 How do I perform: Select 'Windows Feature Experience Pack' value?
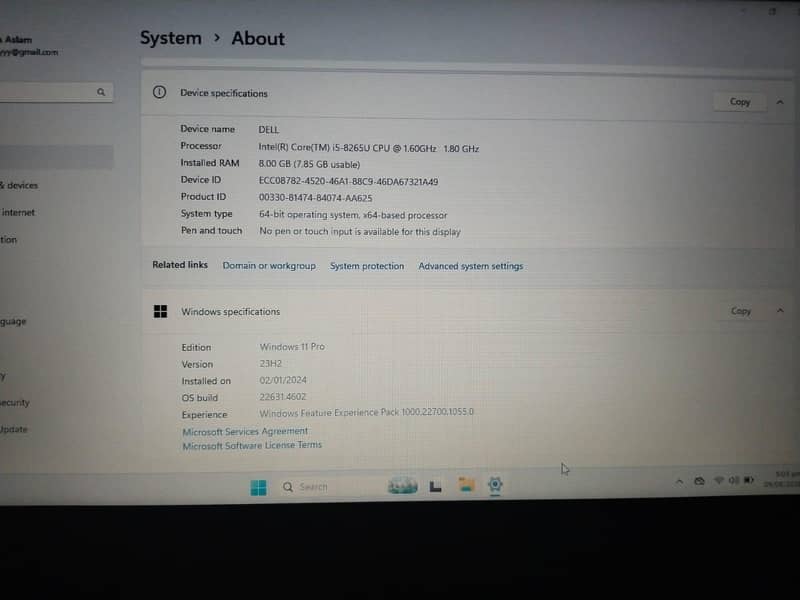tap(366, 412)
